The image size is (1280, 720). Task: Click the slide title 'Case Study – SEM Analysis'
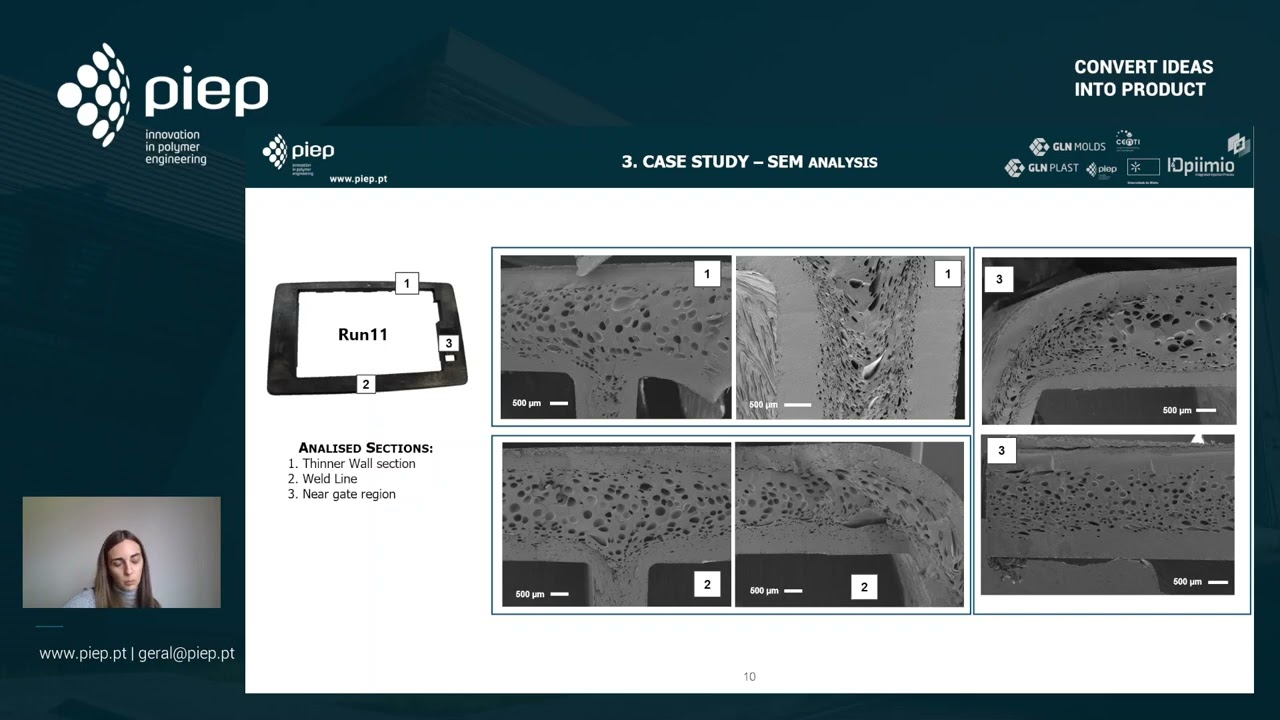749,161
